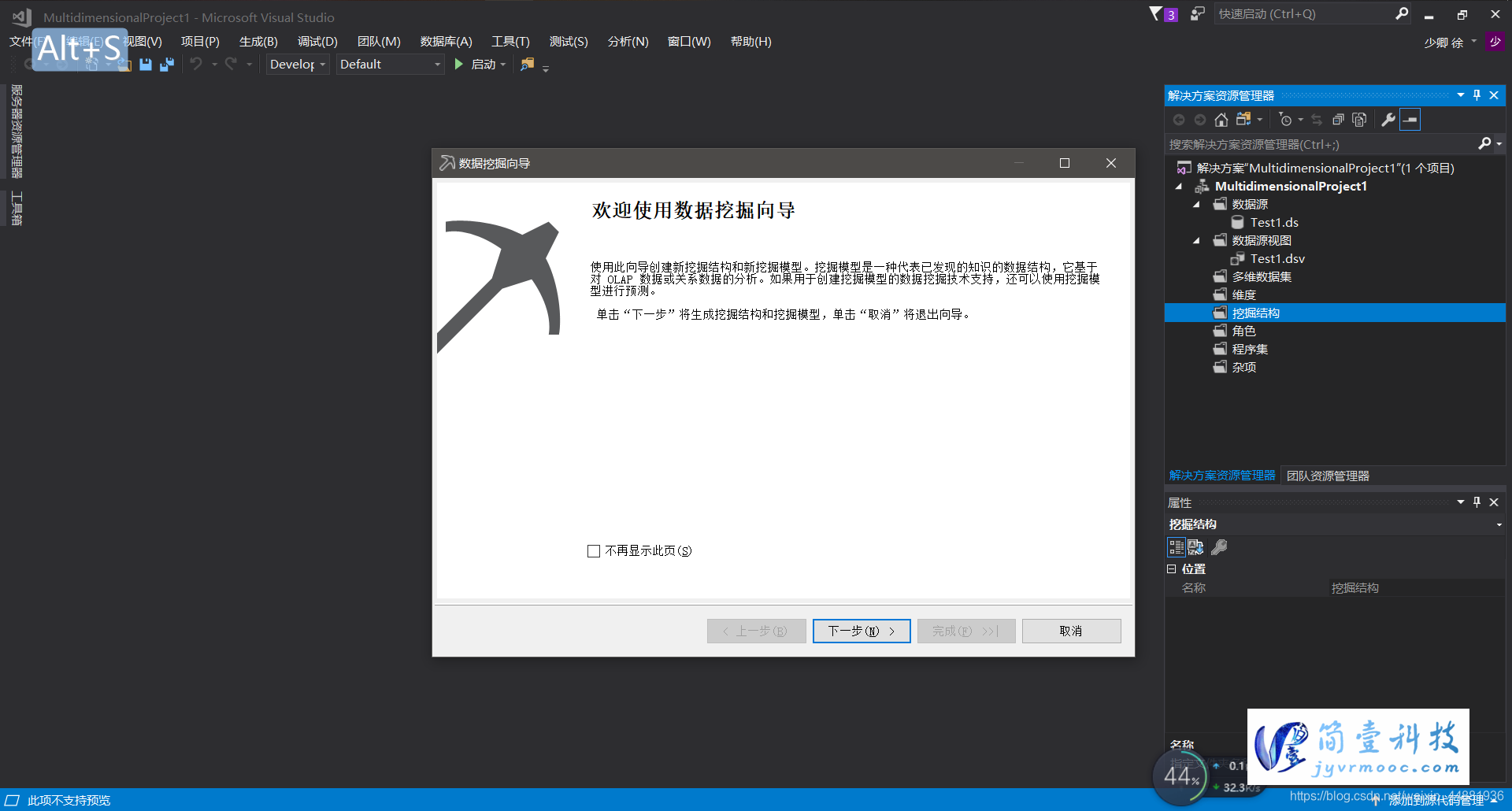This screenshot has width=1512, height=811.
Task: Pin the Properties panel
Action: coord(1477,502)
